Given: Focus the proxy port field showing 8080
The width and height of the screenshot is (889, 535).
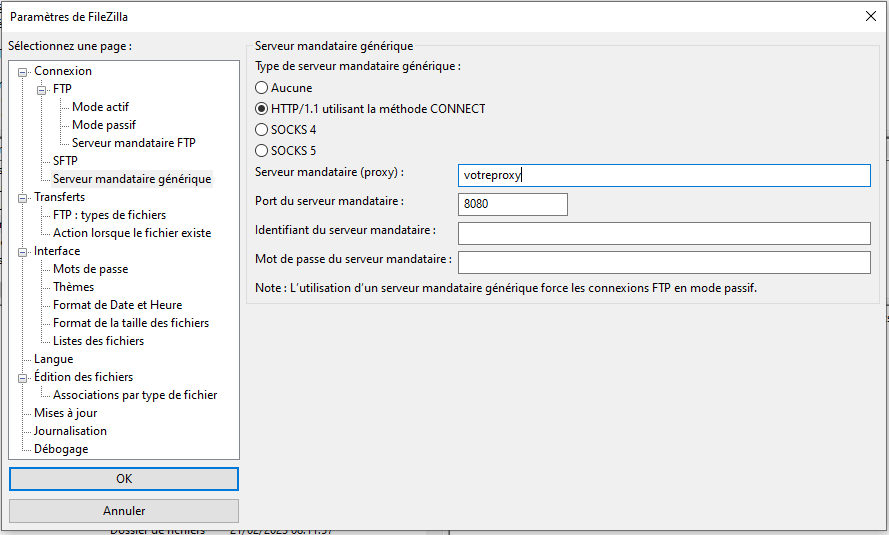Looking at the screenshot, I should click(x=512, y=204).
